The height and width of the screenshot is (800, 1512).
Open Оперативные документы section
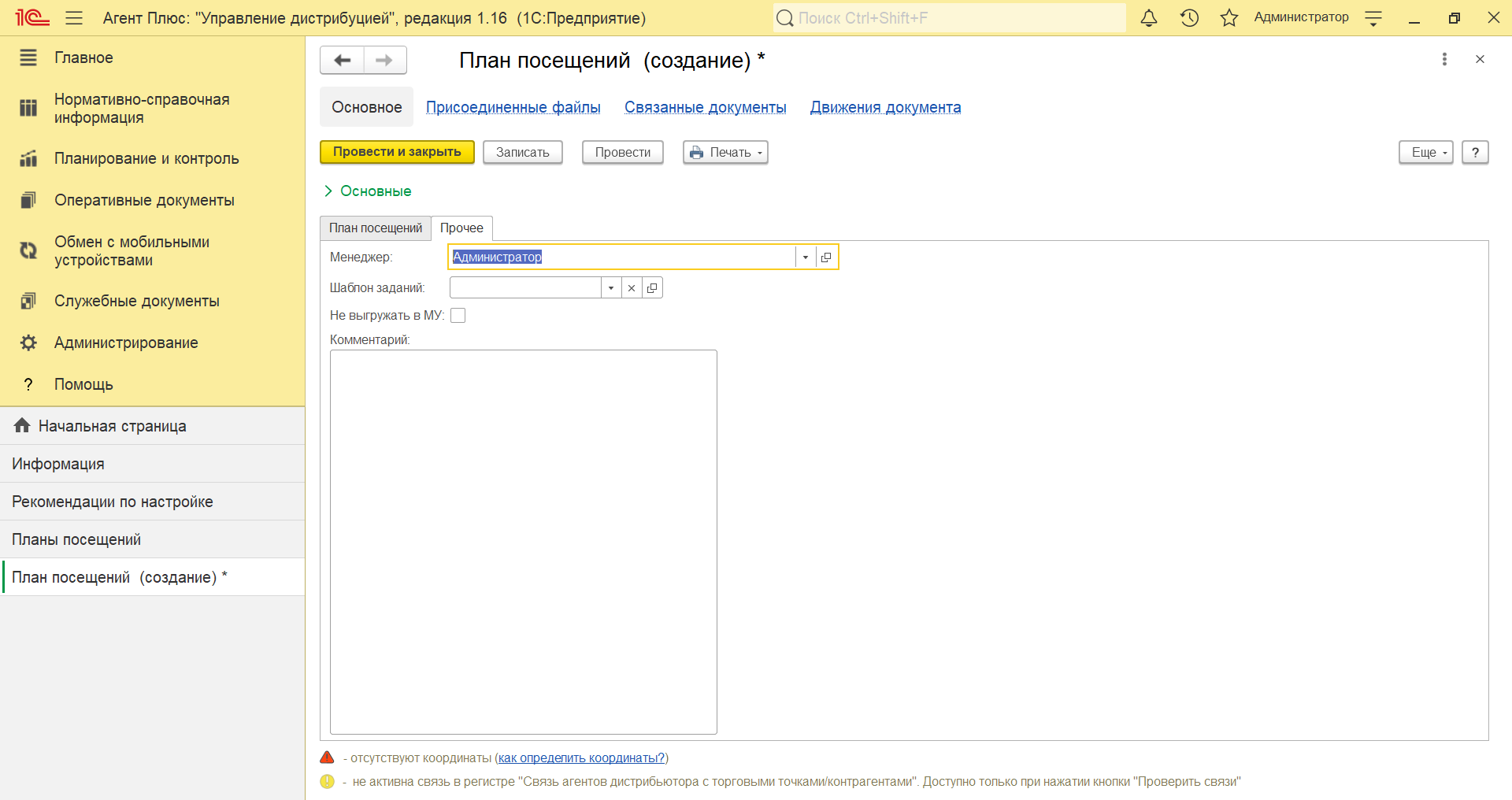tap(152, 200)
